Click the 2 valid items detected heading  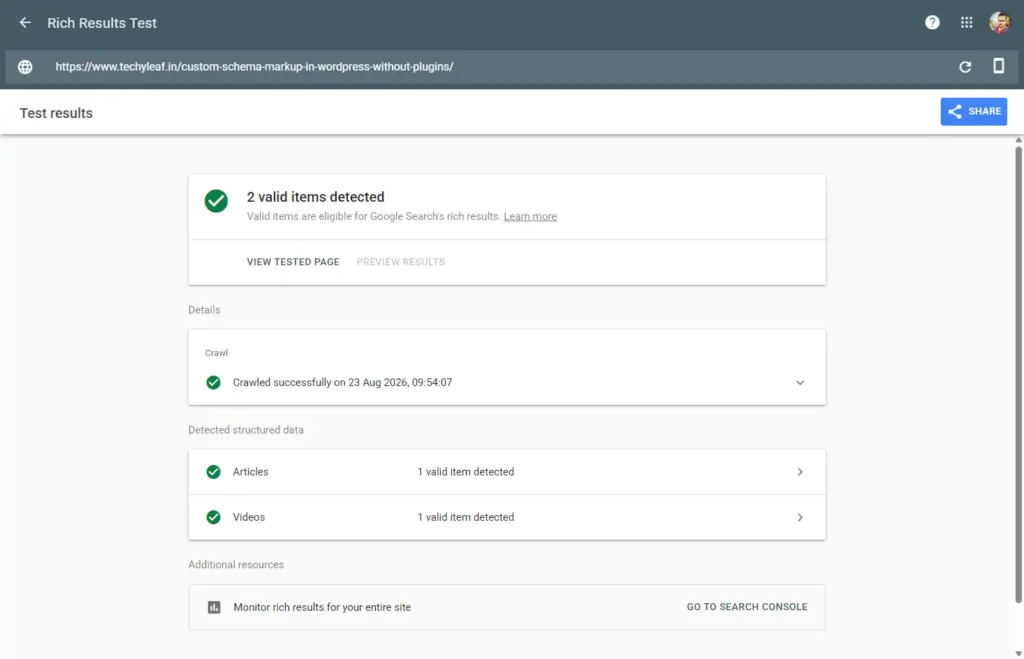click(x=315, y=197)
